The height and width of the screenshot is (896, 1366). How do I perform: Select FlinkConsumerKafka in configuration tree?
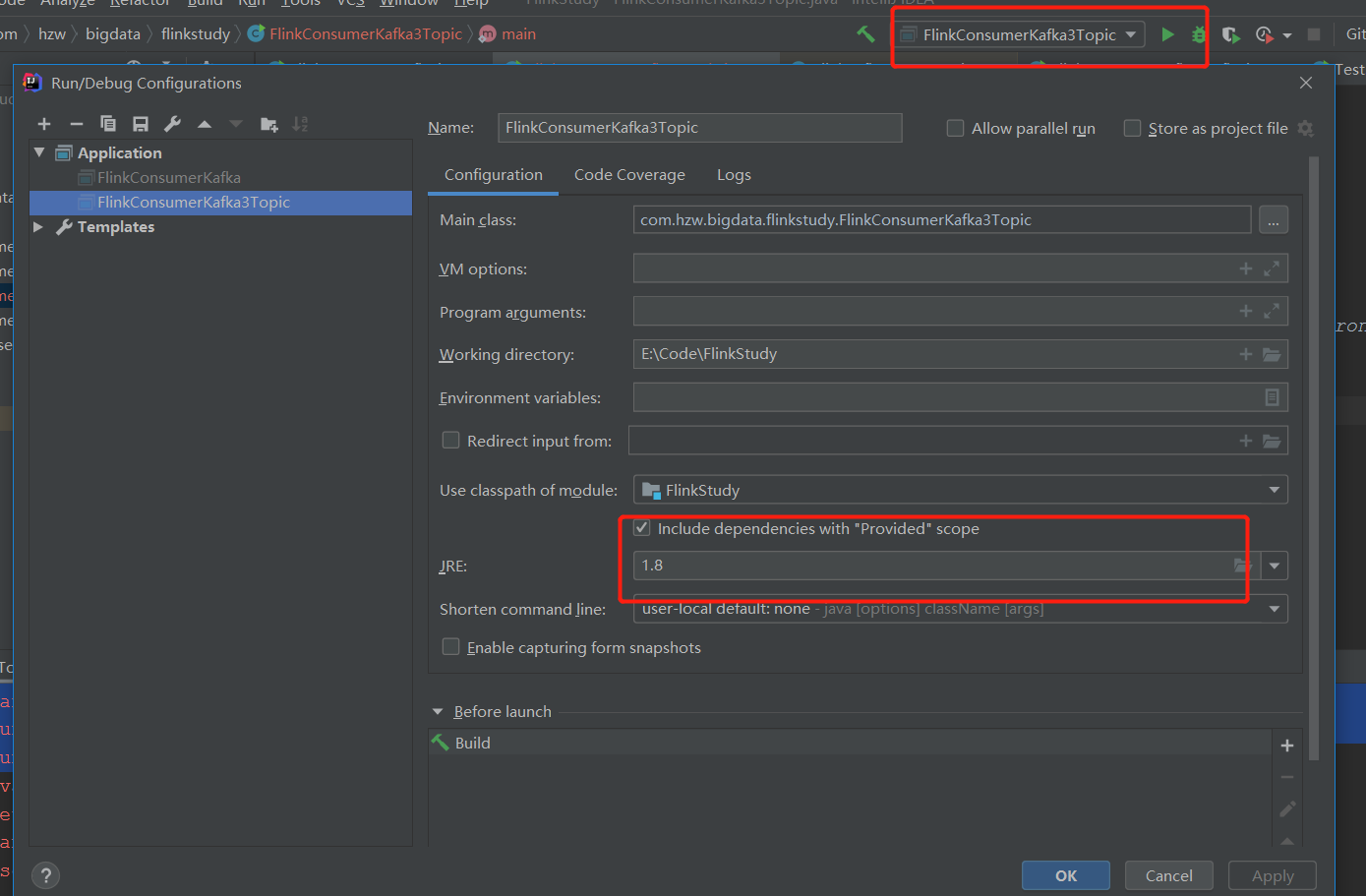(x=168, y=178)
